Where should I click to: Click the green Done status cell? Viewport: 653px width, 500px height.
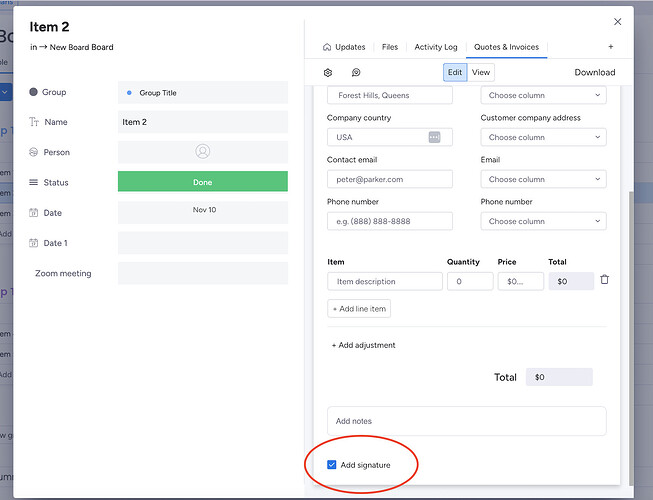(x=203, y=182)
